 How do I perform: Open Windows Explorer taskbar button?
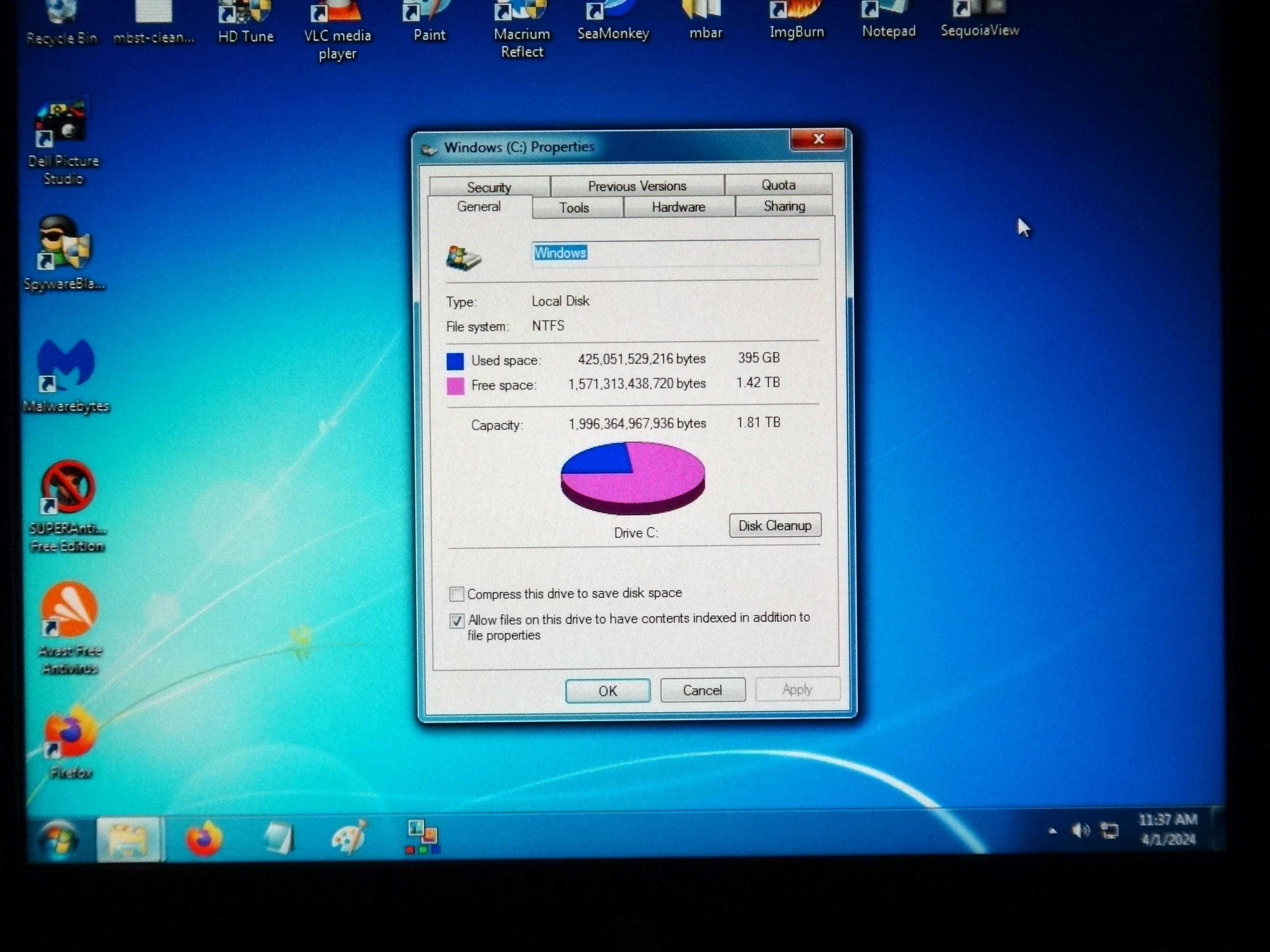click(130, 839)
